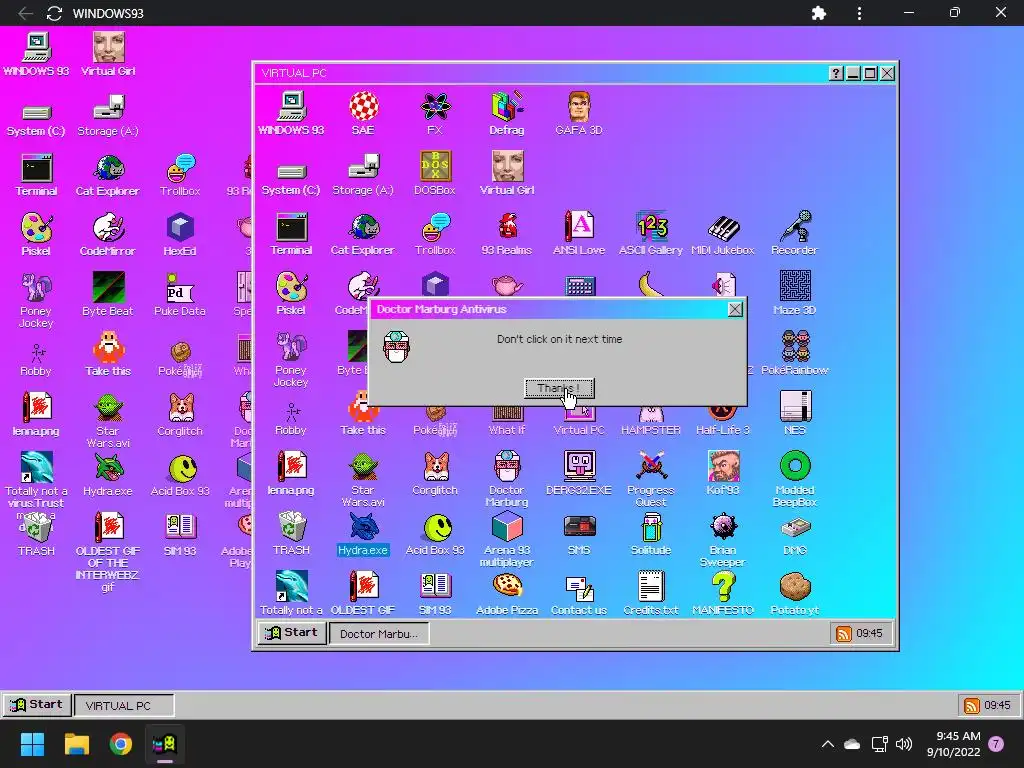Open File Explorer from Windows taskbar
The width and height of the screenshot is (1024, 768).
click(x=76, y=744)
